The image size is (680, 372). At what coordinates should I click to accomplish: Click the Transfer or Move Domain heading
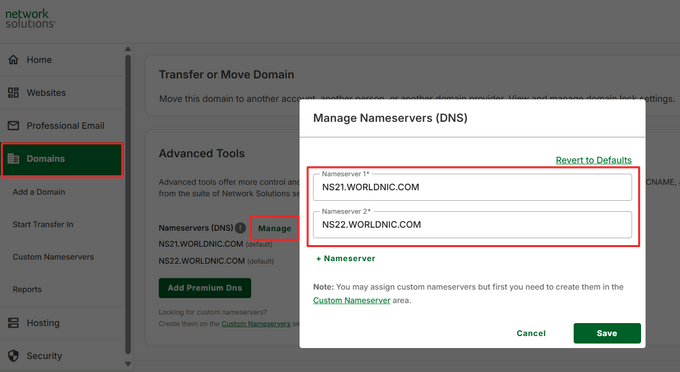[x=226, y=75]
